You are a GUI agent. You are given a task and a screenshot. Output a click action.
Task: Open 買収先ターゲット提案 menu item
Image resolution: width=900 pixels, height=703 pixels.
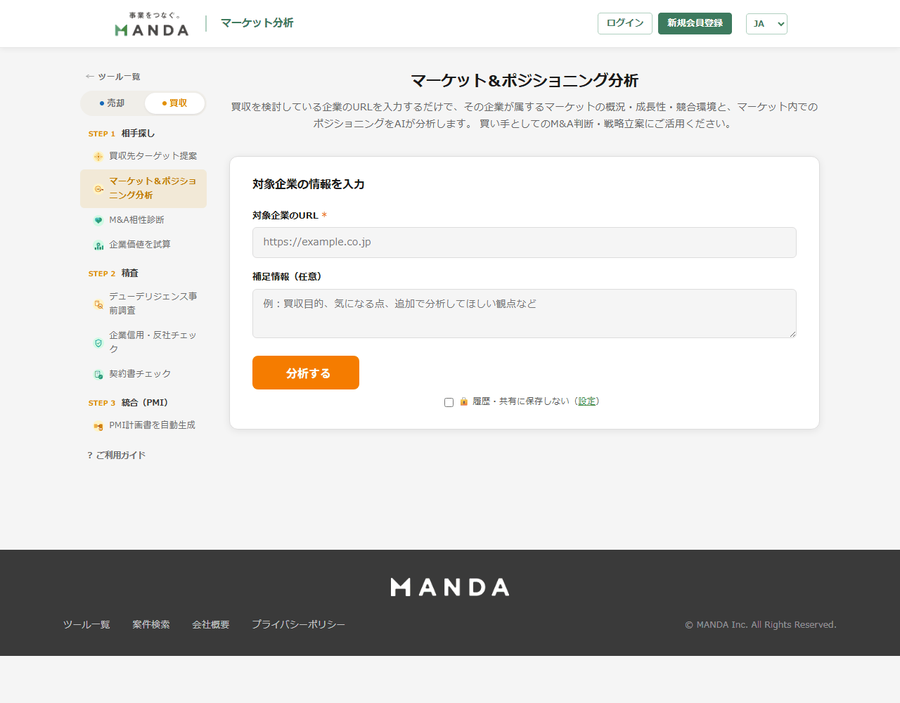coord(143,156)
